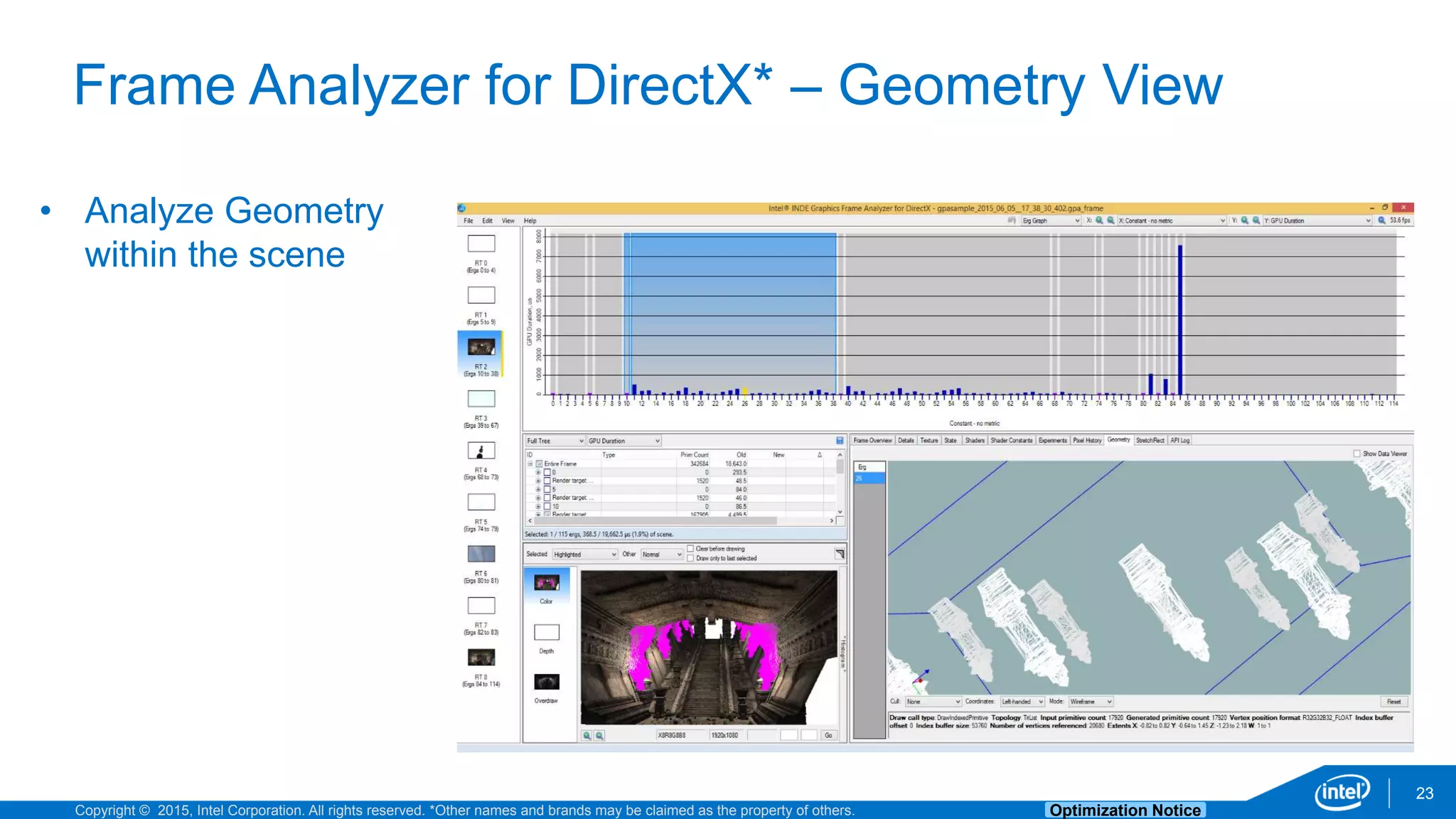
Task: Check the checkbox for erg row 10
Action: pyautogui.click(x=547, y=506)
